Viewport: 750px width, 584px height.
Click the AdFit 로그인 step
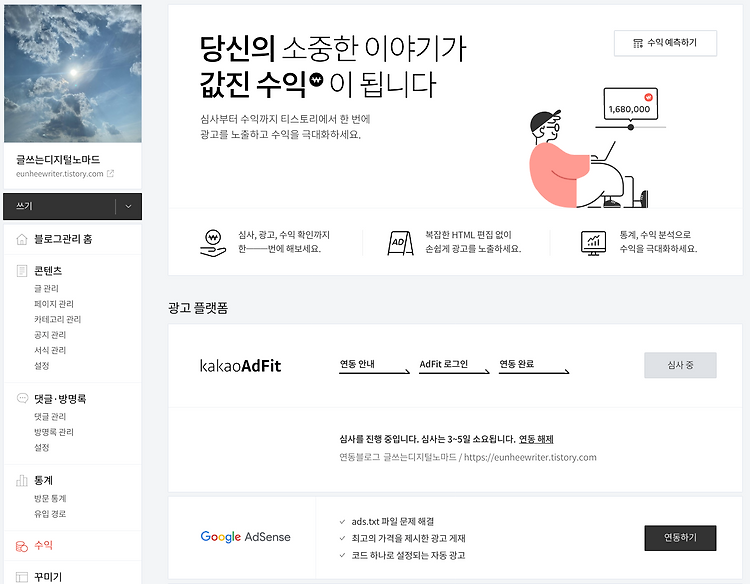click(x=454, y=366)
